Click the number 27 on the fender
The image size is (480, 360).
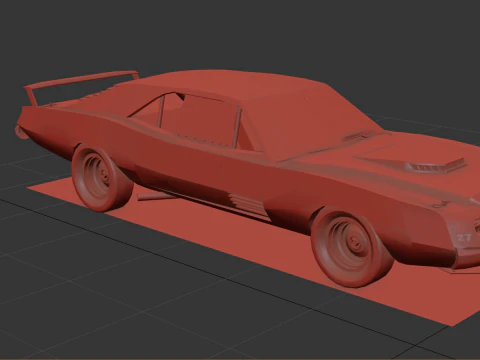(464, 238)
